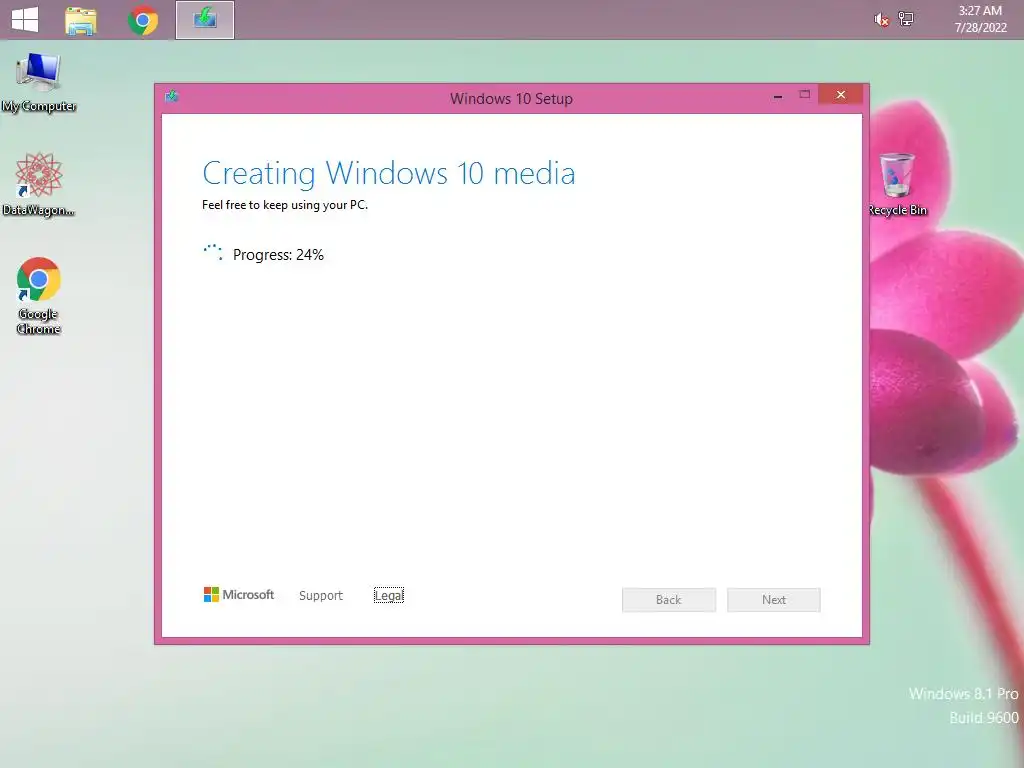Open the Legal link
This screenshot has height=768, width=1024.
pos(389,596)
